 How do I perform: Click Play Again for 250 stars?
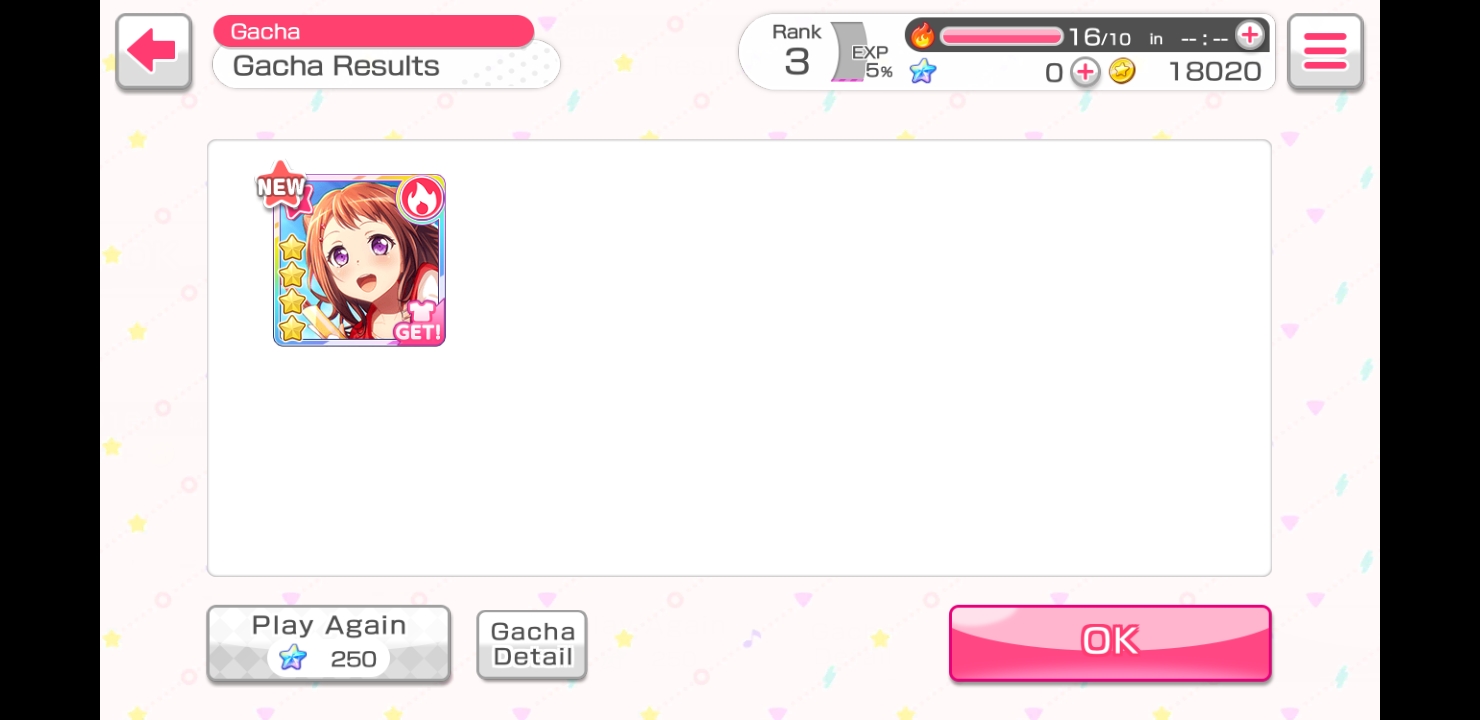tap(329, 644)
